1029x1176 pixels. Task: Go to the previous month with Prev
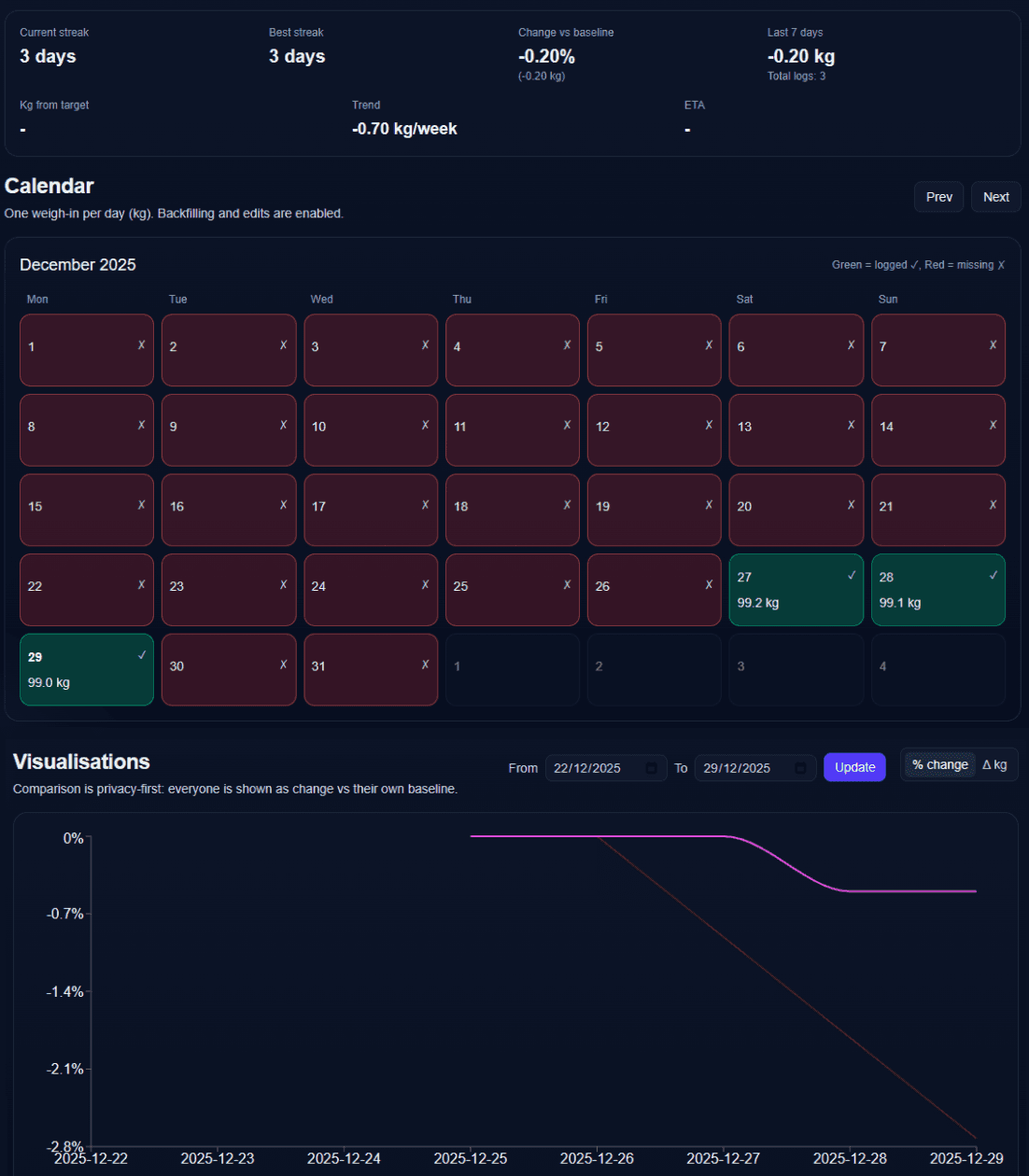point(938,197)
